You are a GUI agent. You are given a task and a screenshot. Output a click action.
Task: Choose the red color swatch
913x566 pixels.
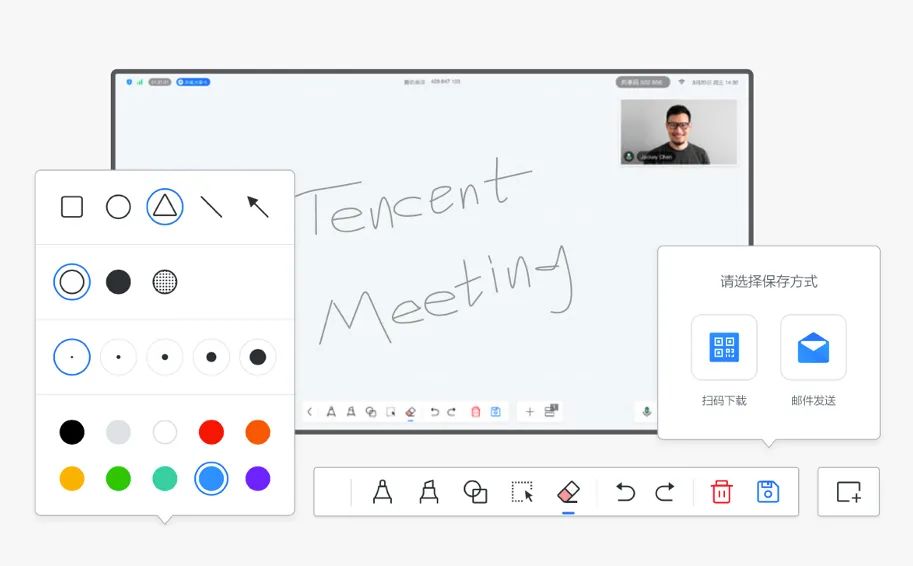(211, 432)
